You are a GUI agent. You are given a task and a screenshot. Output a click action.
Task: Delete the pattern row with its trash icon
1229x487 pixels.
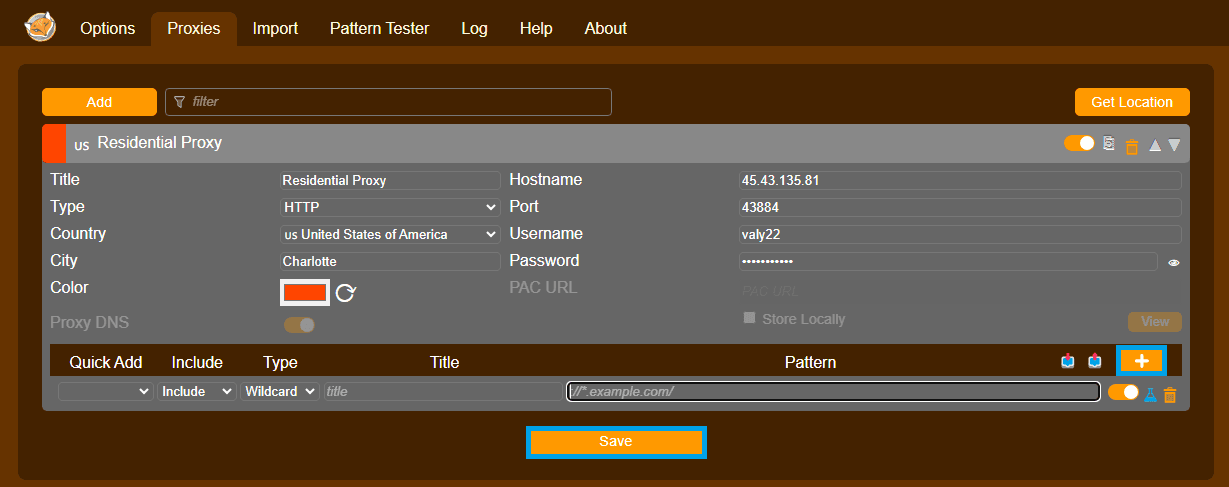pyautogui.click(x=1170, y=395)
